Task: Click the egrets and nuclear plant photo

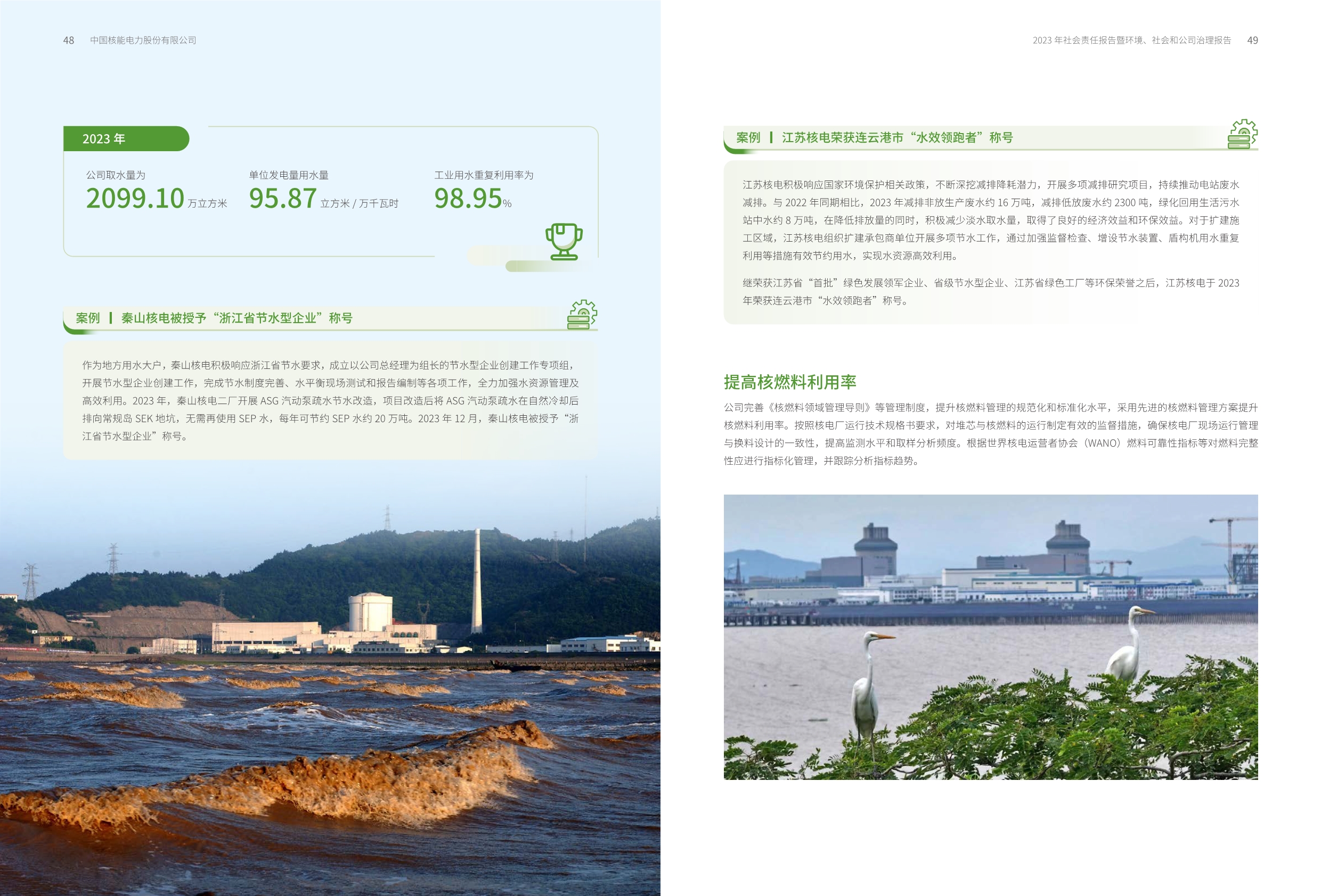Action: (991, 637)
